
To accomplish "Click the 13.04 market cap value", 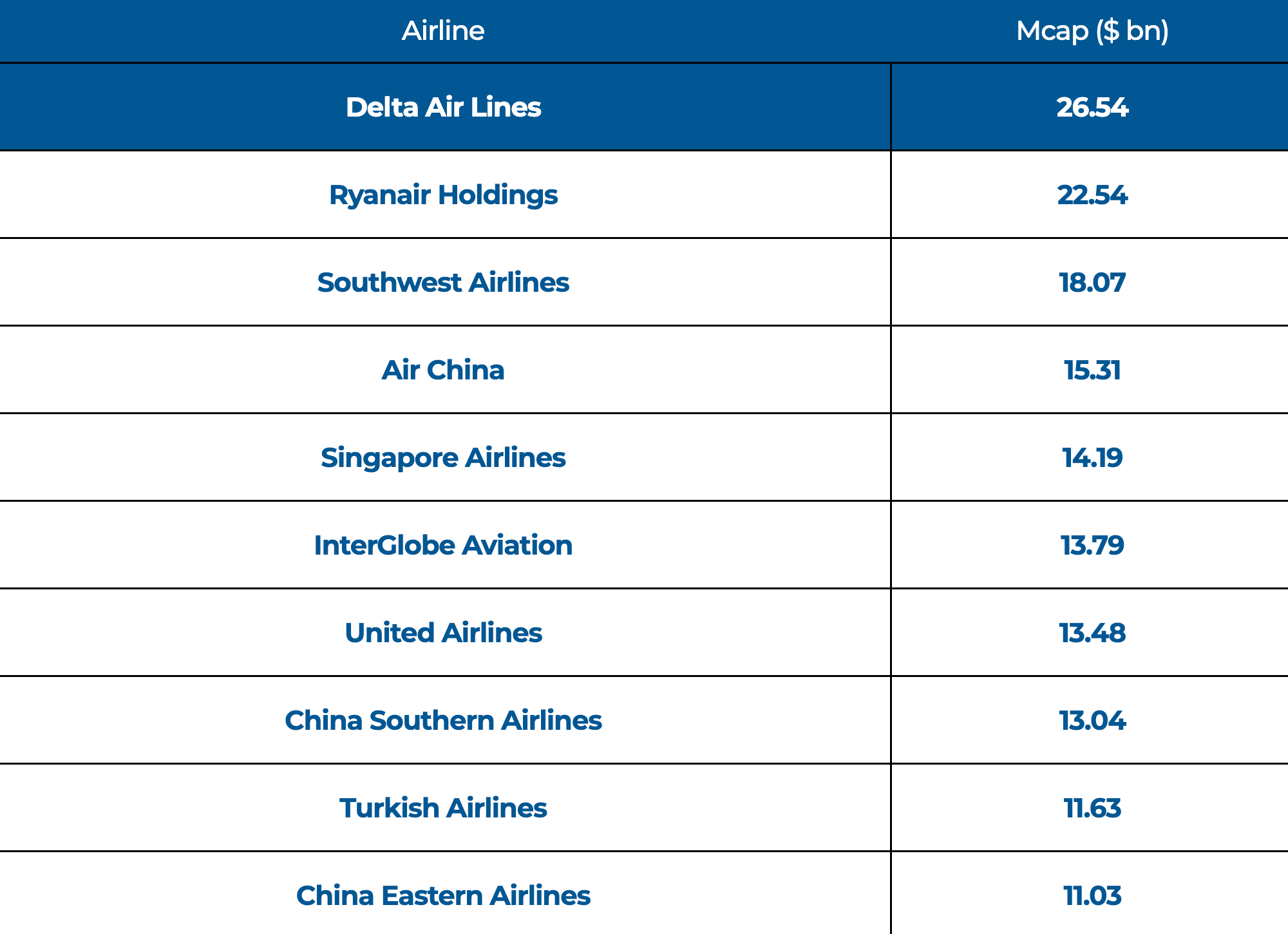I will tap(1092, 720).
